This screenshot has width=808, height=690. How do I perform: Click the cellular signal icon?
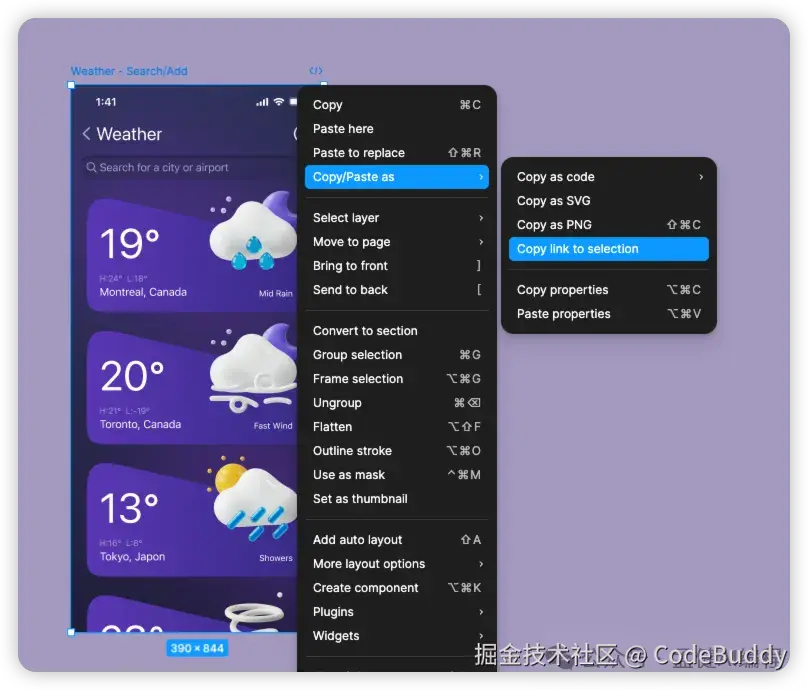pos(262,102)
